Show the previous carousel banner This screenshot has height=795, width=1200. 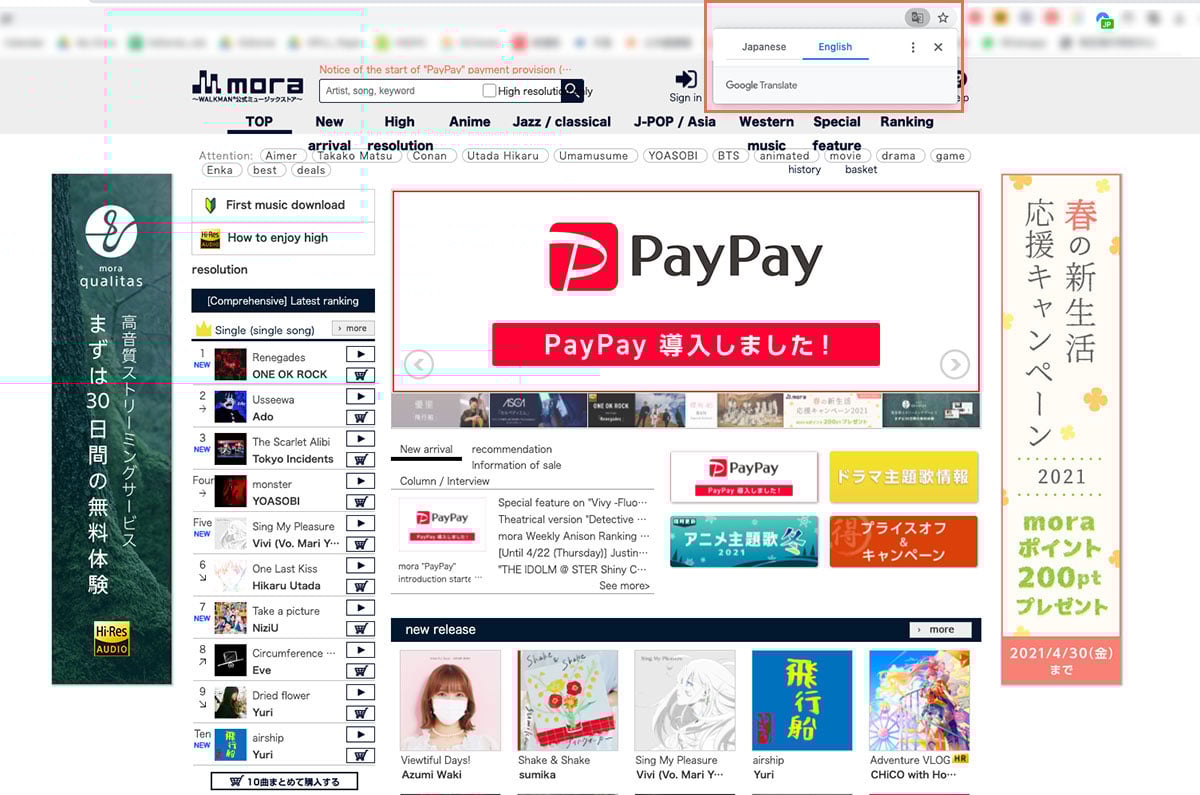tap(418, 364)
